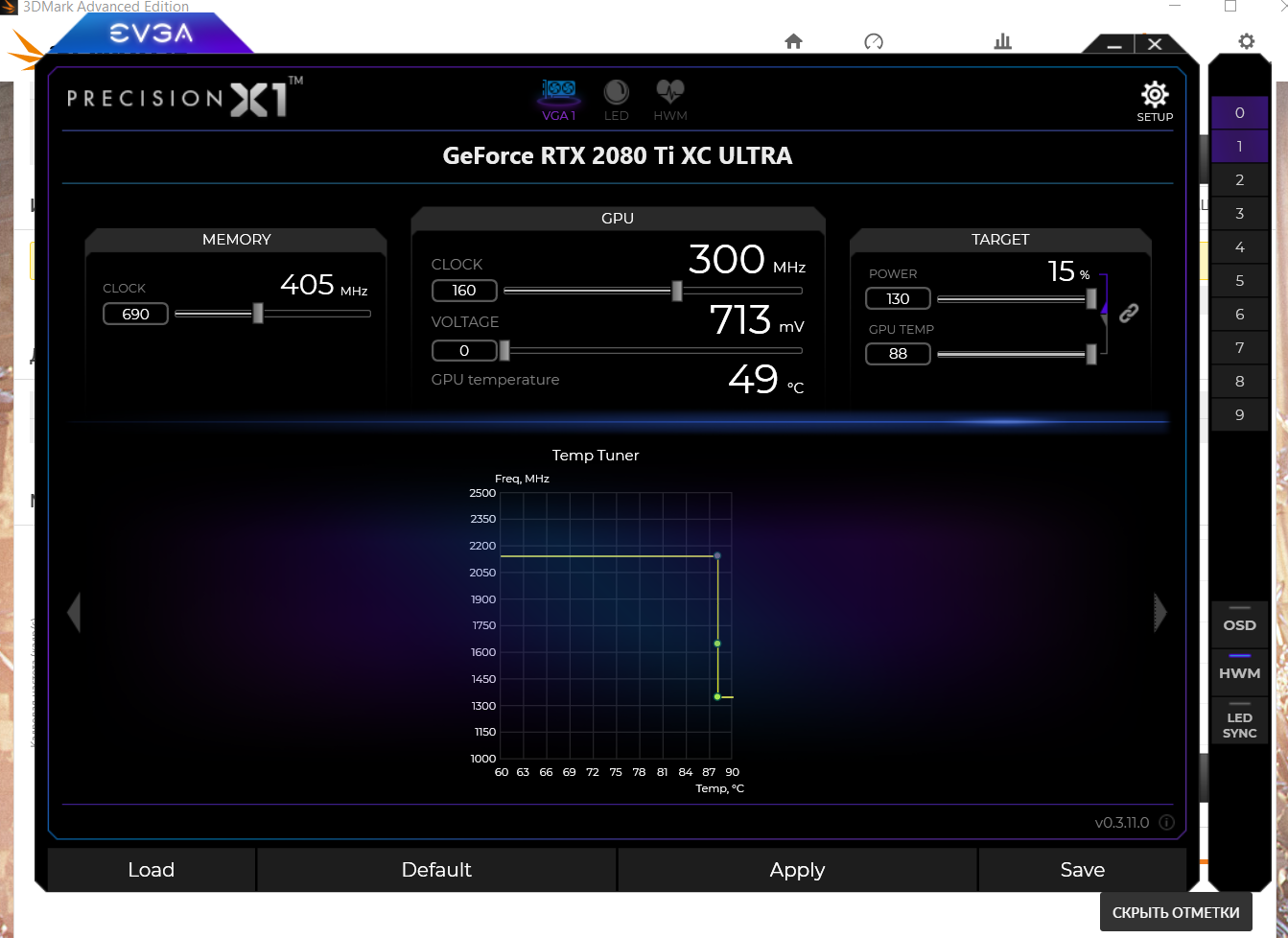Open 3DMark results bar chart icon

[1003, 41]
